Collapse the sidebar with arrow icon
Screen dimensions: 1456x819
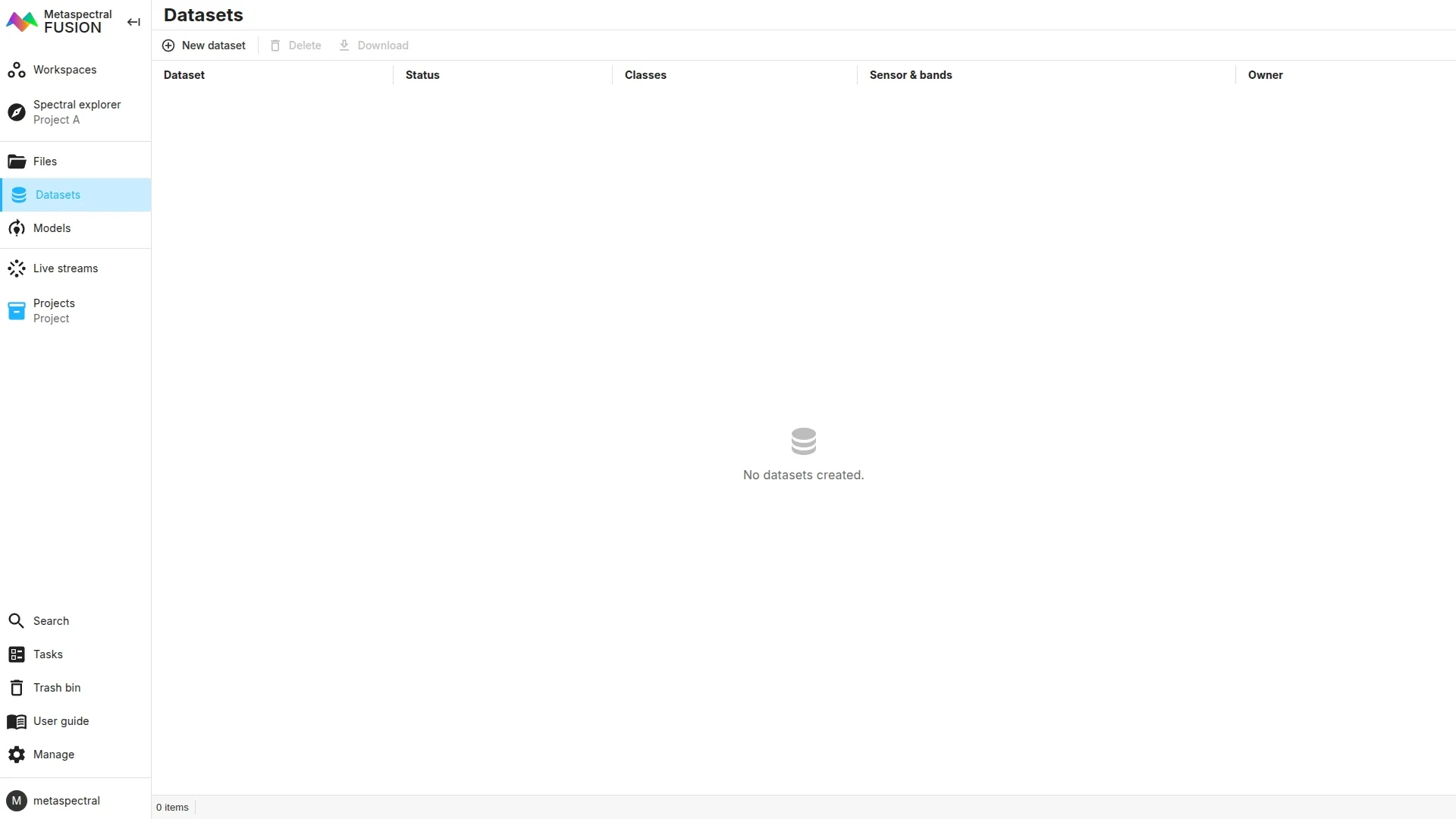(133, 22)
